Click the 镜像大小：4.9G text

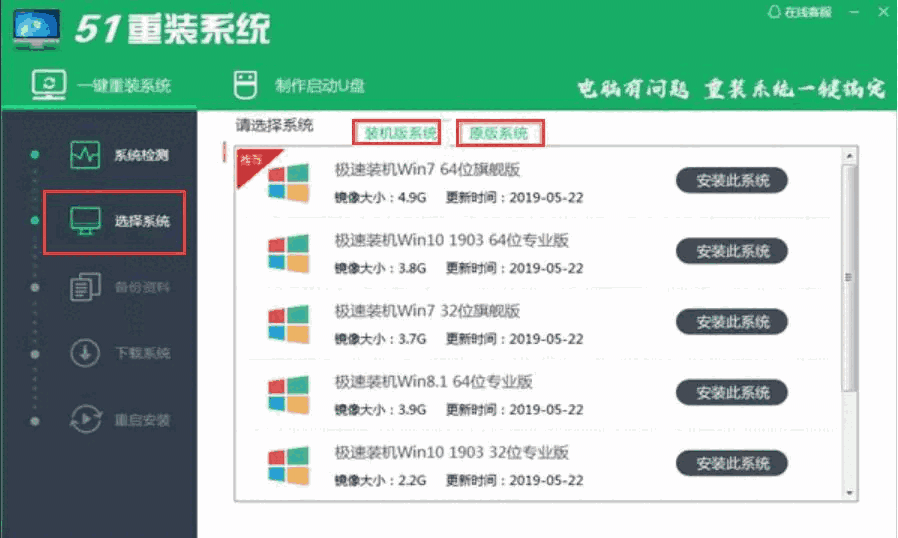click(380, 198)
